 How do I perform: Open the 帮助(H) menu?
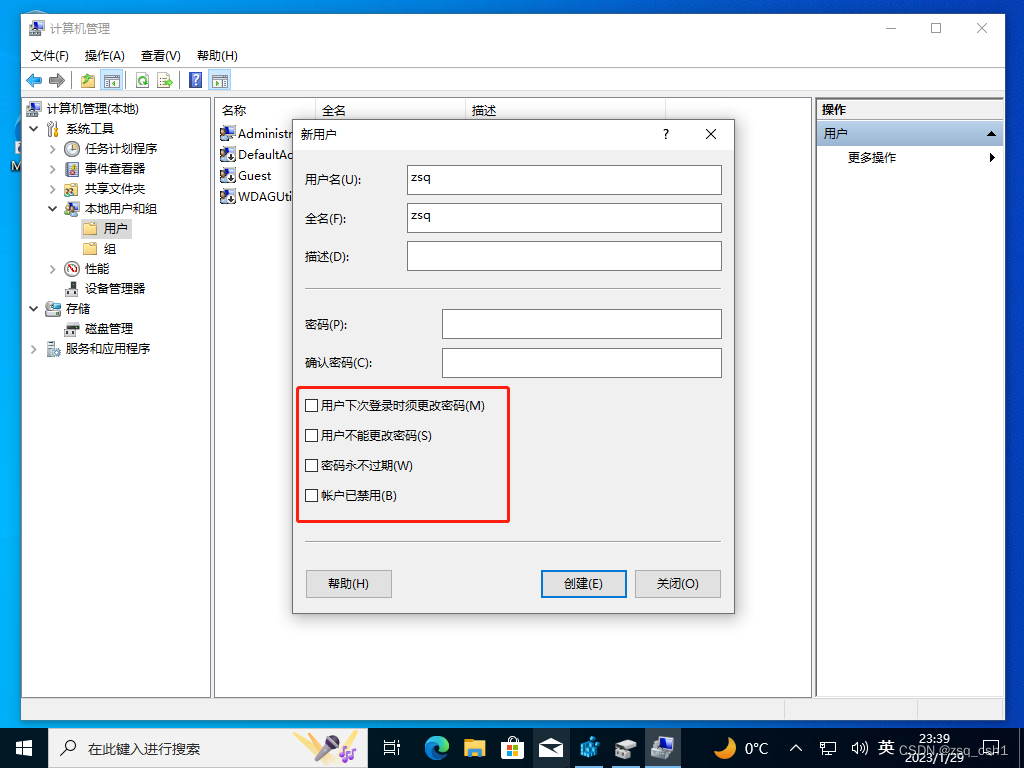217,56
